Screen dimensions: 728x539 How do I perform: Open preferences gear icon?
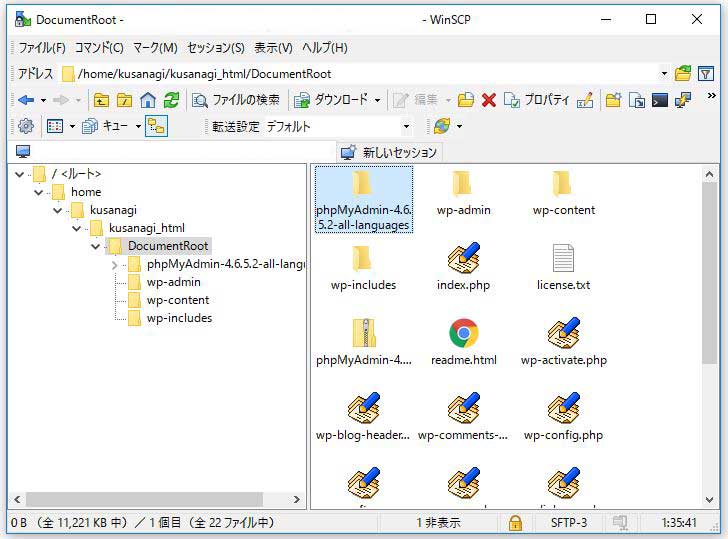click(x=26, y=126)
